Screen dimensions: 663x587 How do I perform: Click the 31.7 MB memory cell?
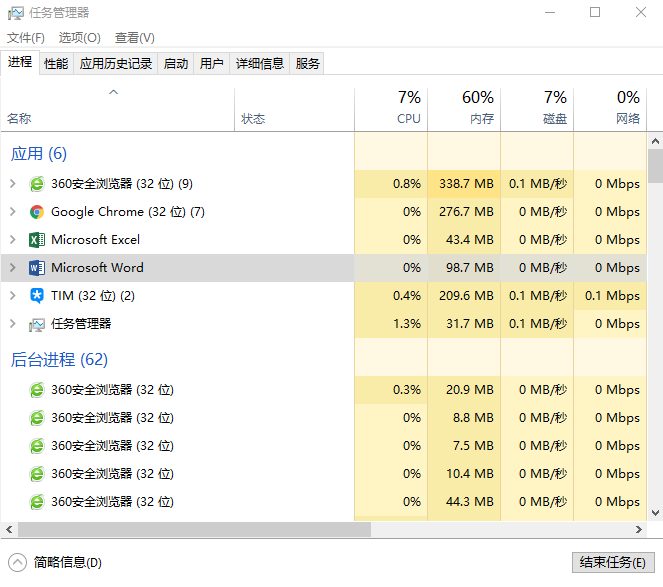click(x=464, y=324)
